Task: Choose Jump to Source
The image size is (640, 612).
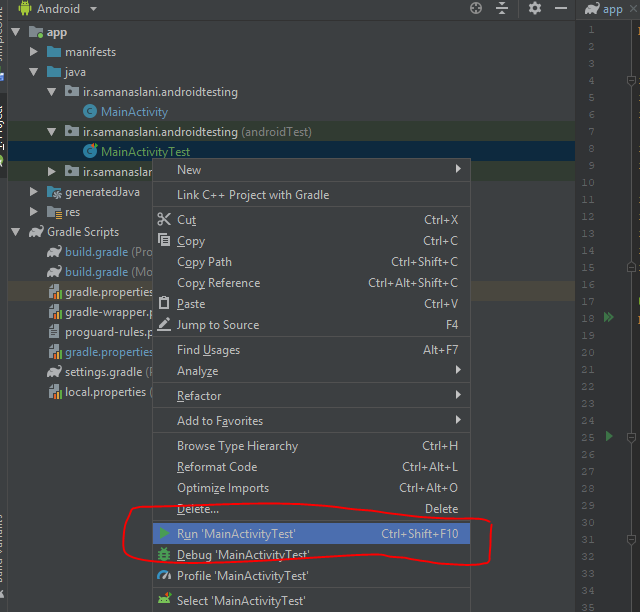Action: pos(312,325)
